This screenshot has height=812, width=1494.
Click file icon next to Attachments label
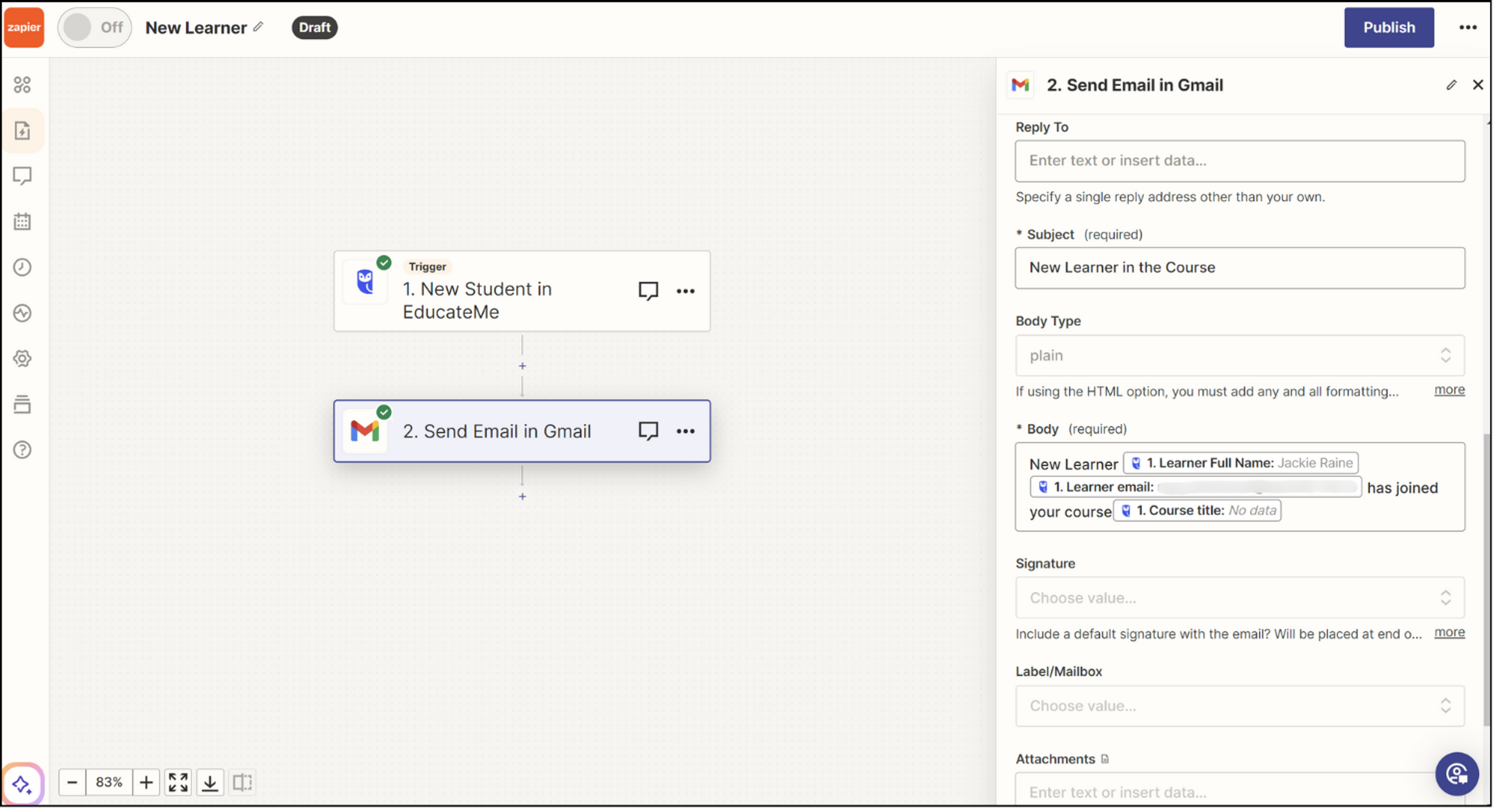tap(1104, 759)
